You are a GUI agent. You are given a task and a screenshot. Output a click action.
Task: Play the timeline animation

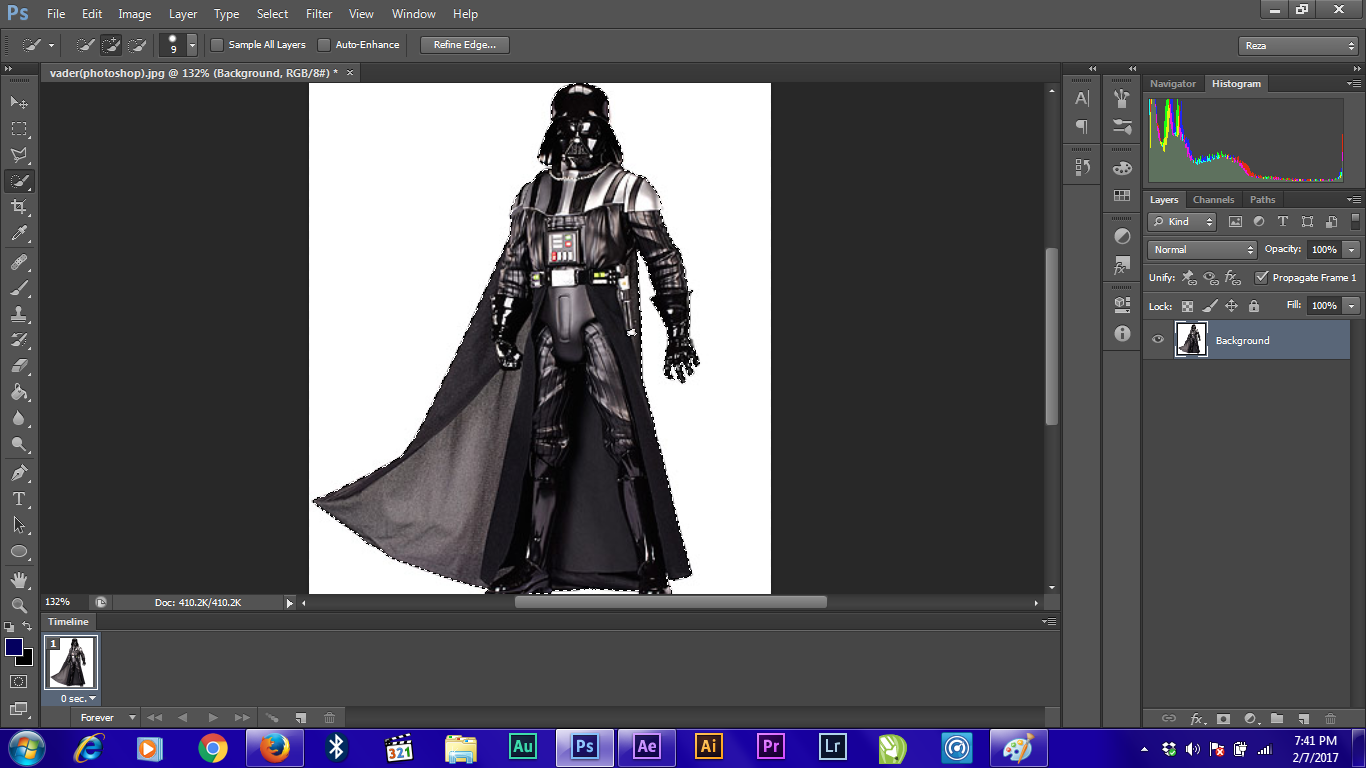(212, 718)
